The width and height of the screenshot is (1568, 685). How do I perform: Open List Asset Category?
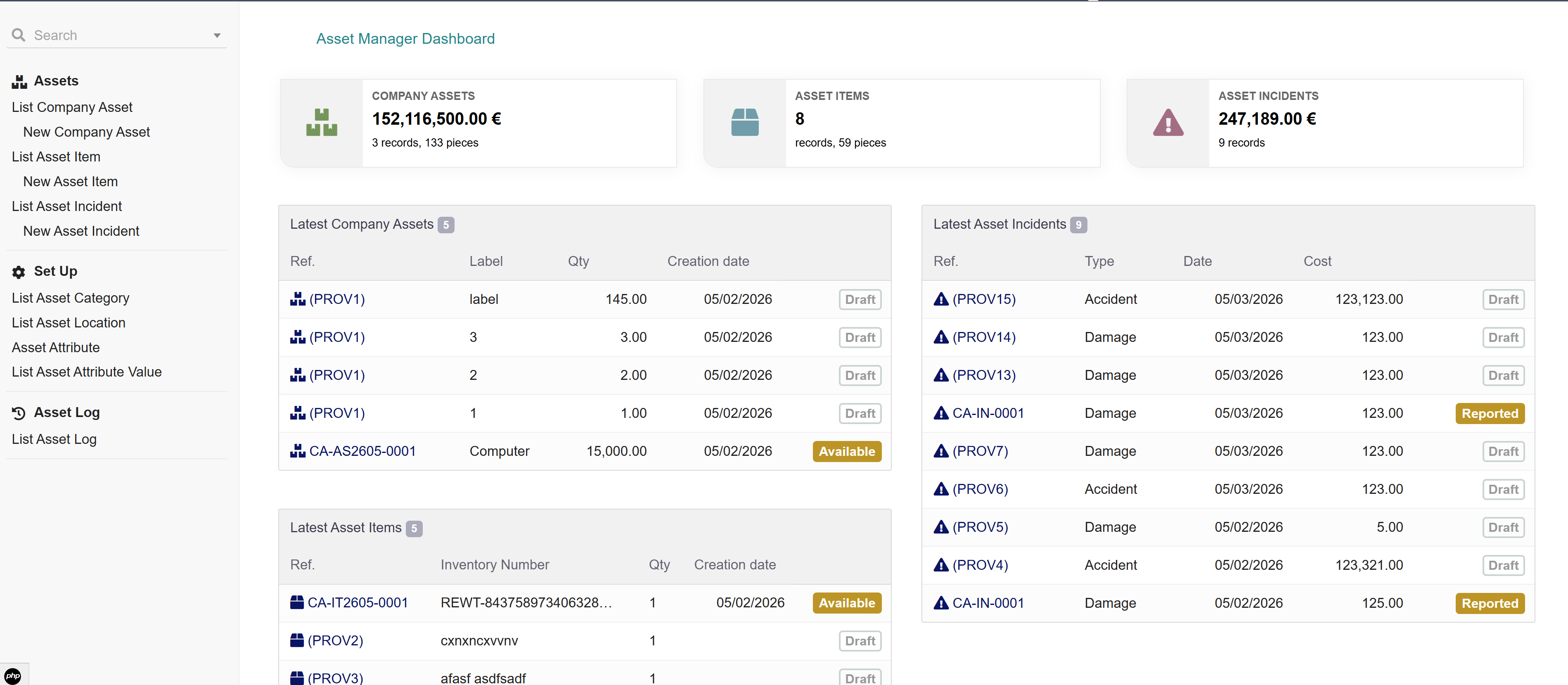pos(71,299)
